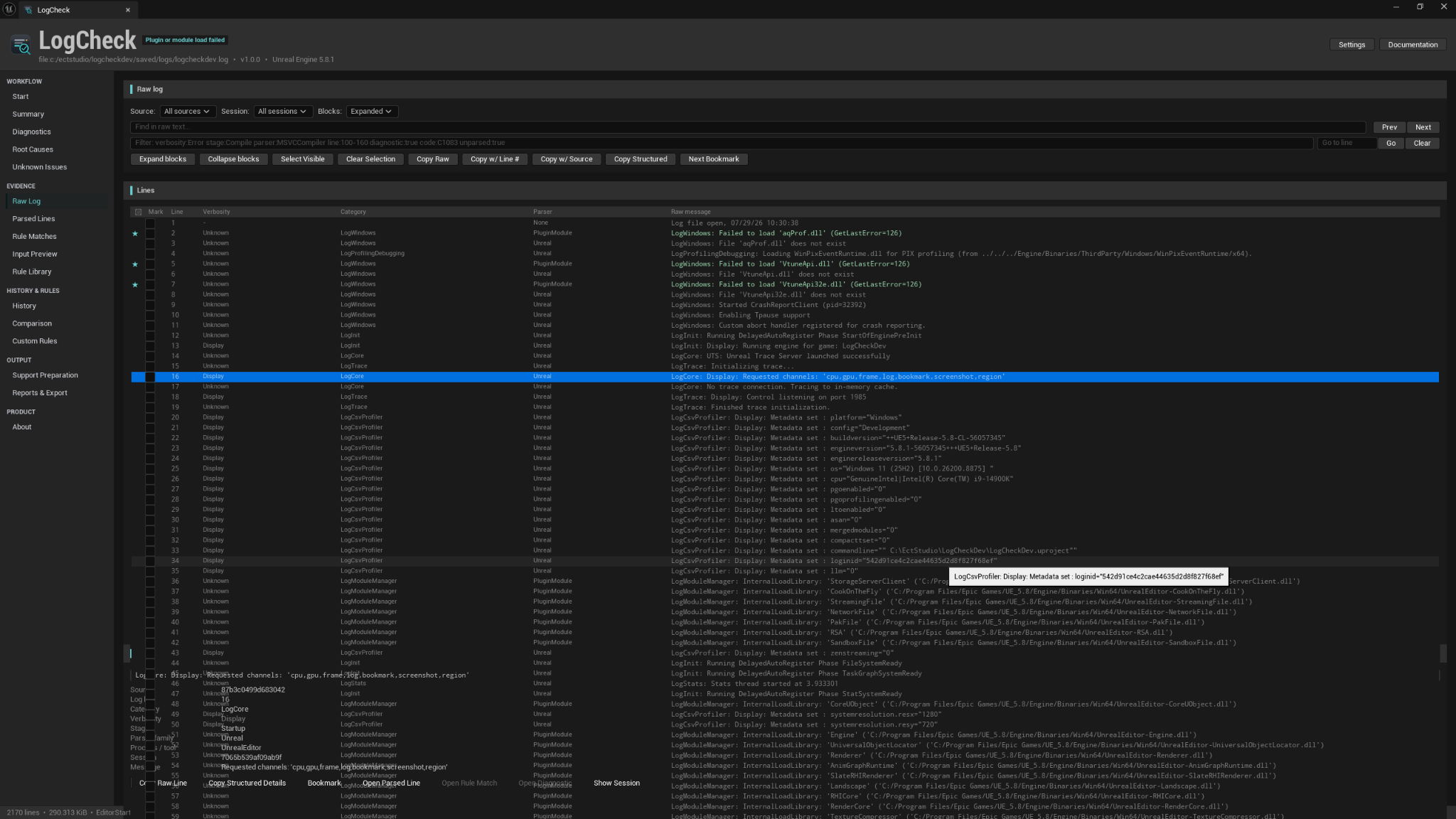
Task: Open Root Causes page
Action: [x=33, y=149]
